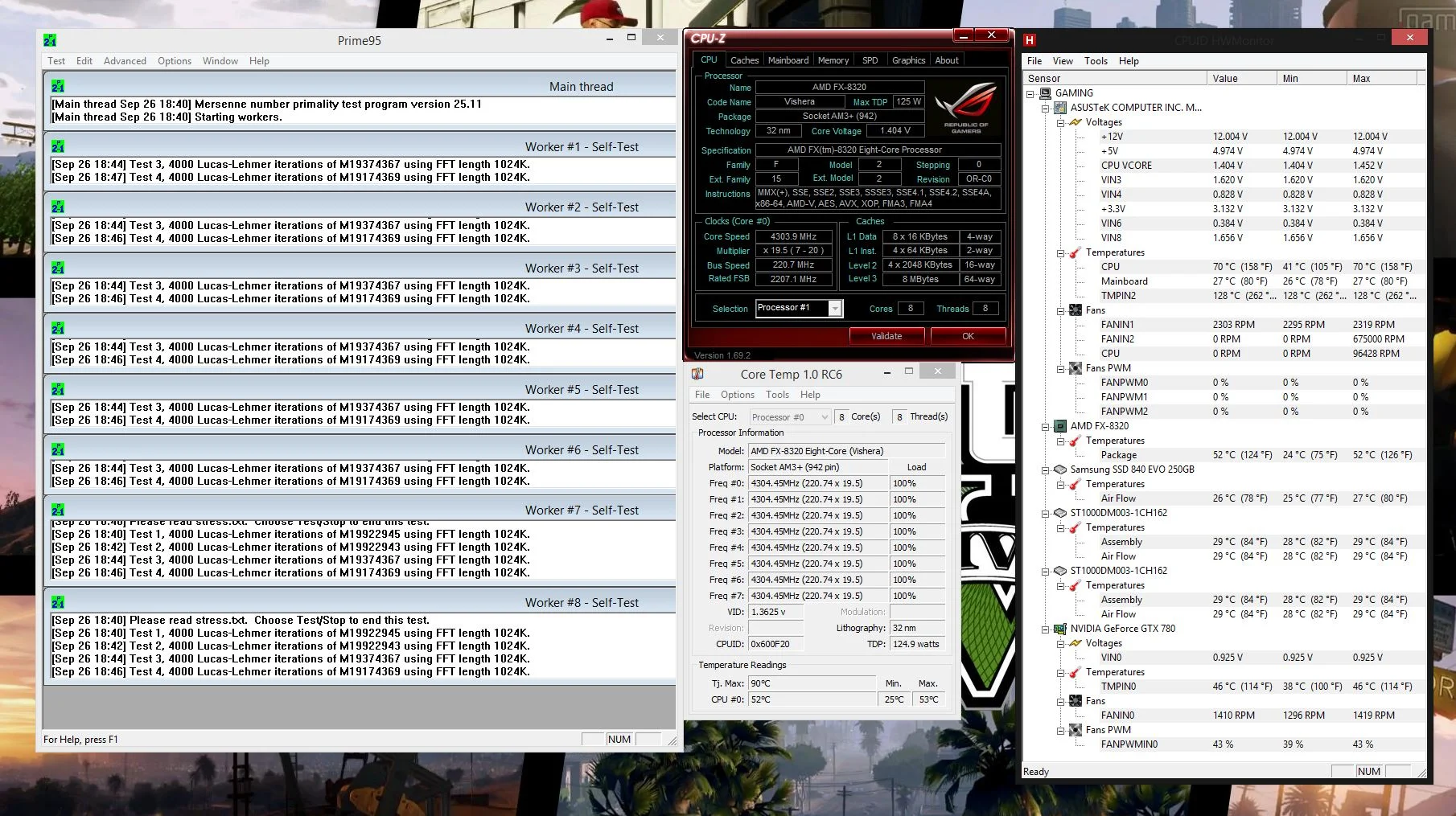The height and width of the screenshot is (816, 1456).
Task: Click the Worker #8 Self-Test window icon
Action: click(x=58, y=602)
